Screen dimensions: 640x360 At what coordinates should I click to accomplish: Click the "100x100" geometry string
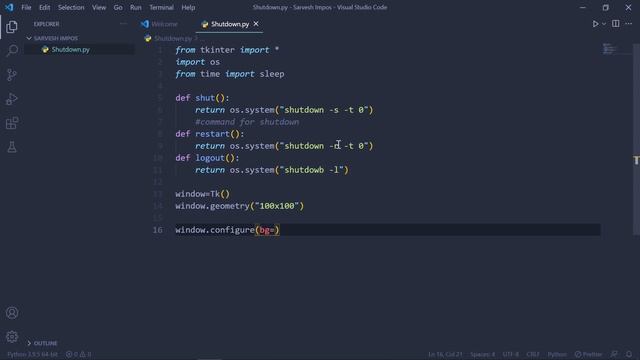pyautogui.click(x=277, y=206)
